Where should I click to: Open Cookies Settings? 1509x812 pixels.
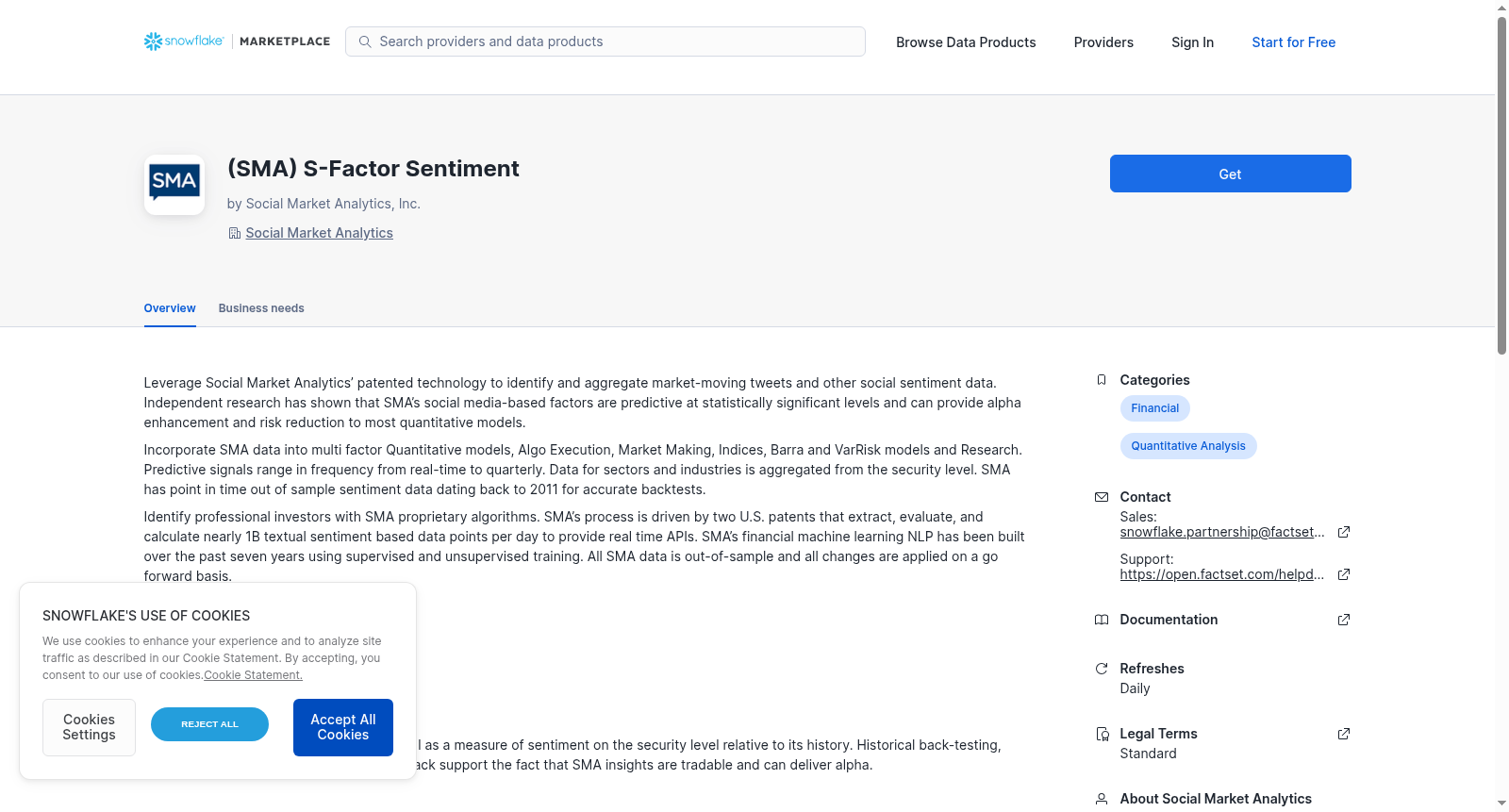pyautogui.click(x=89, y=727)
